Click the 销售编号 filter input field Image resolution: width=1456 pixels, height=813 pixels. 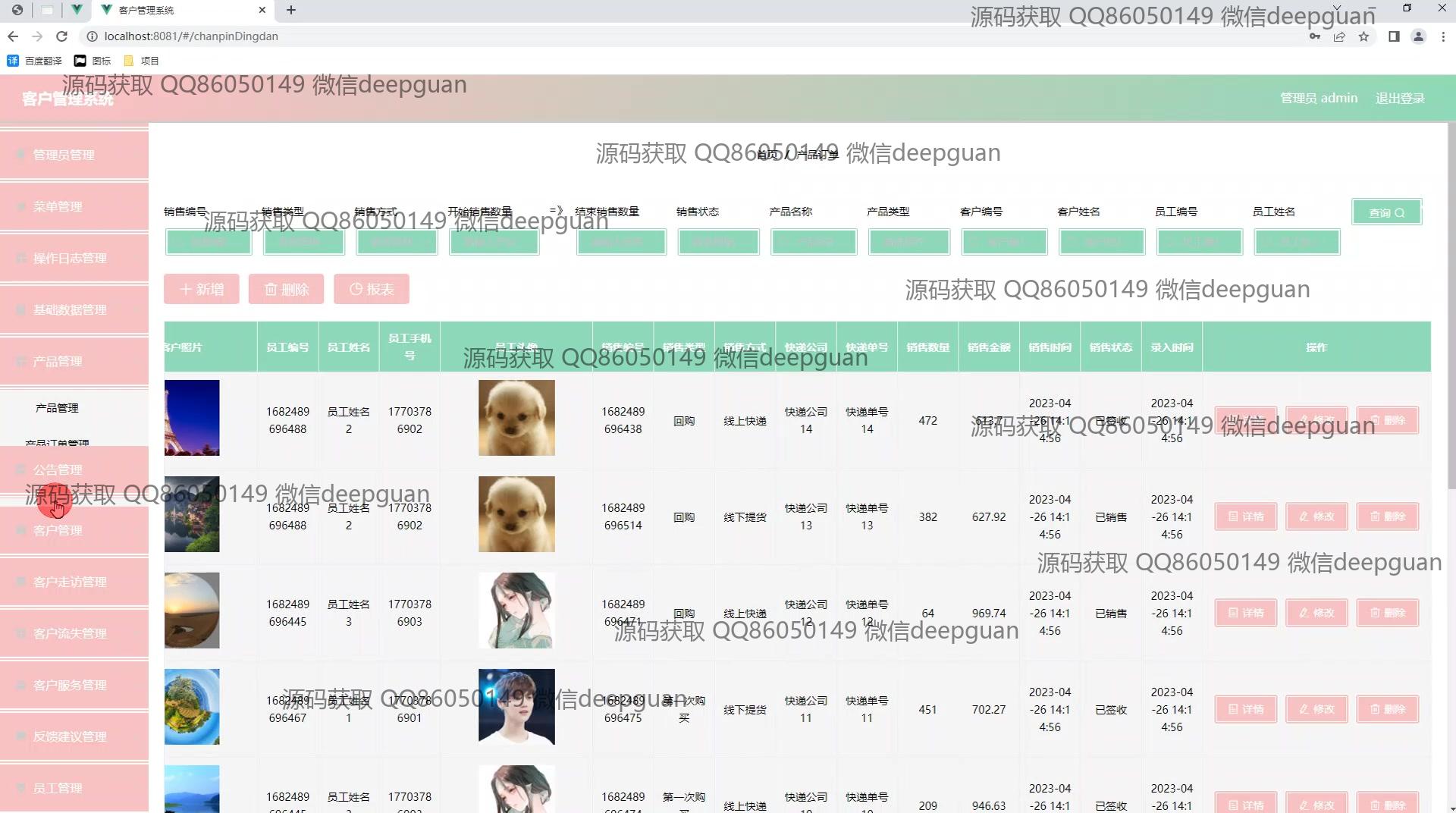[x=208, y=242]
